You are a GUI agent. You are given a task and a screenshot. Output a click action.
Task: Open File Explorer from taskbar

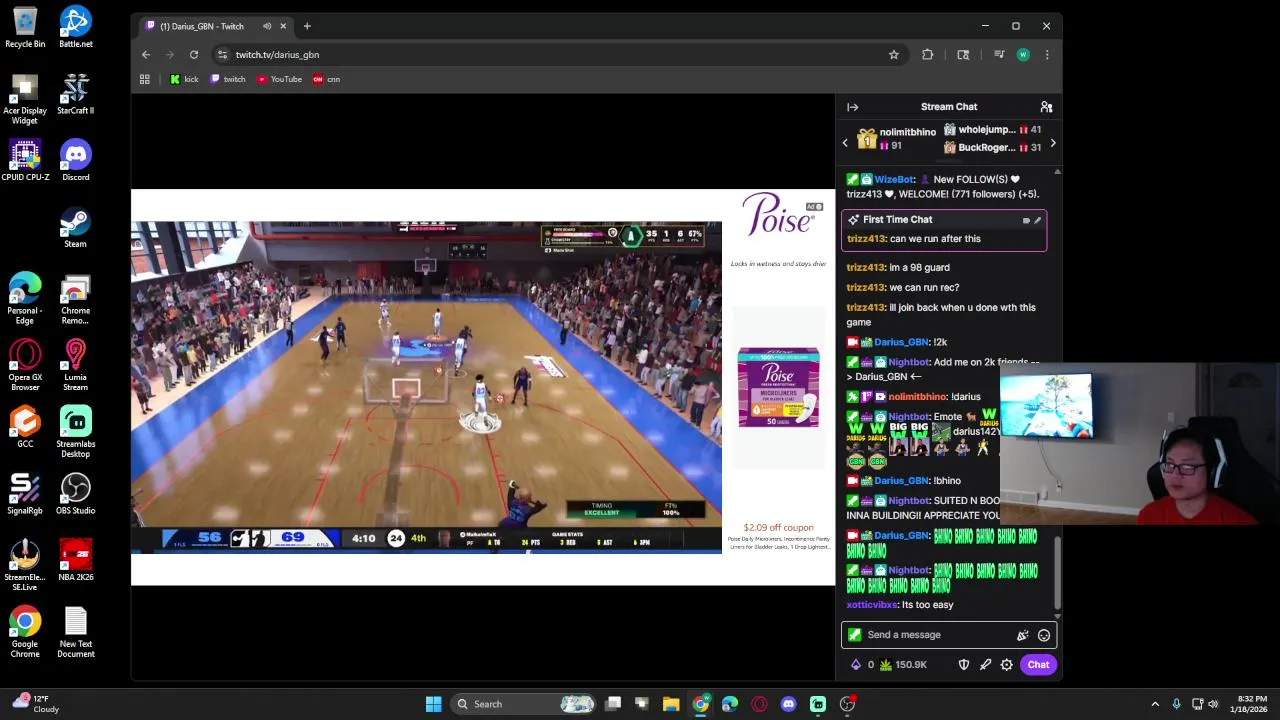(x=671, y=704)
